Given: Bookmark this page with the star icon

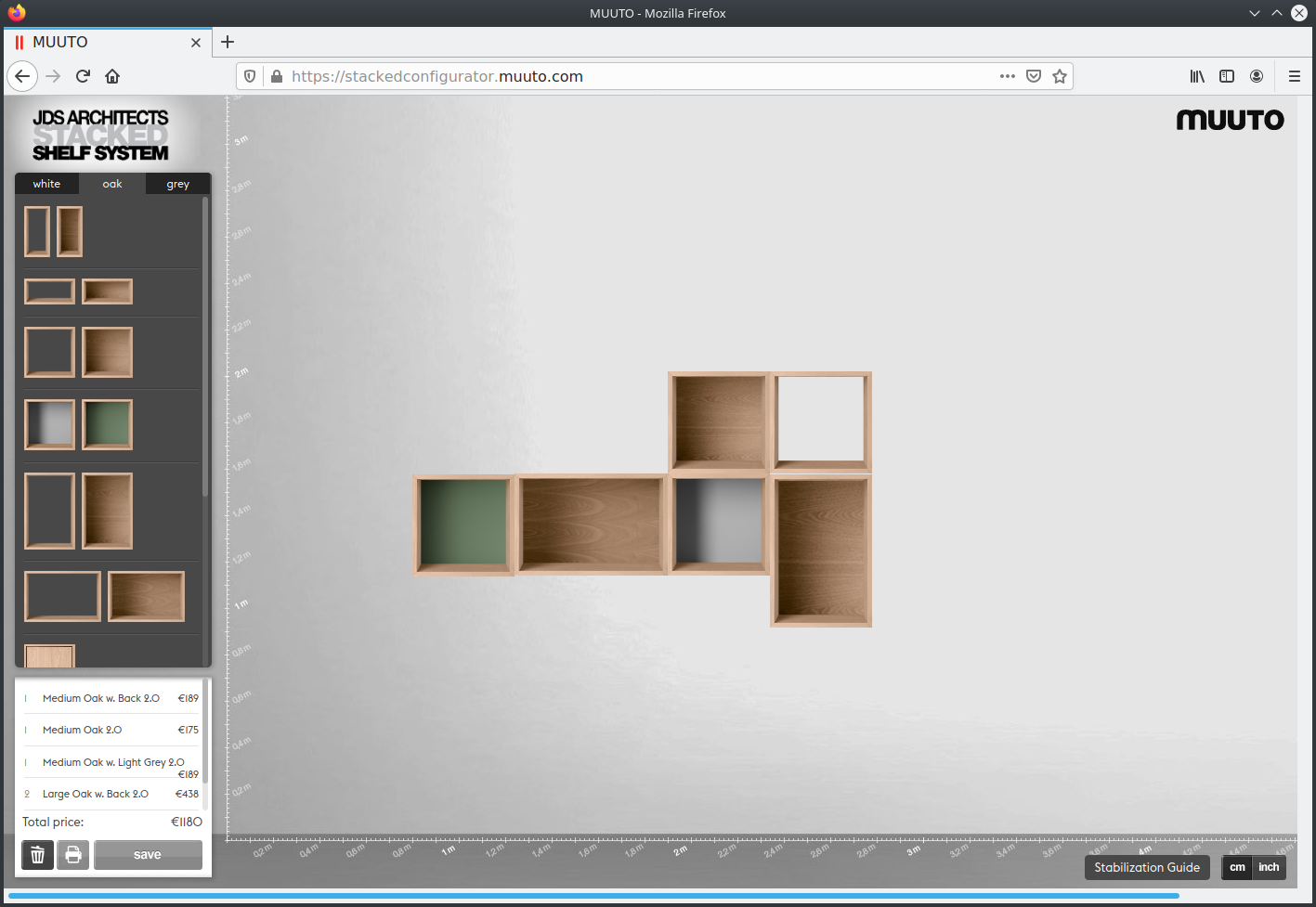Looking at the screenshot, I should (x=1060, y=76).
